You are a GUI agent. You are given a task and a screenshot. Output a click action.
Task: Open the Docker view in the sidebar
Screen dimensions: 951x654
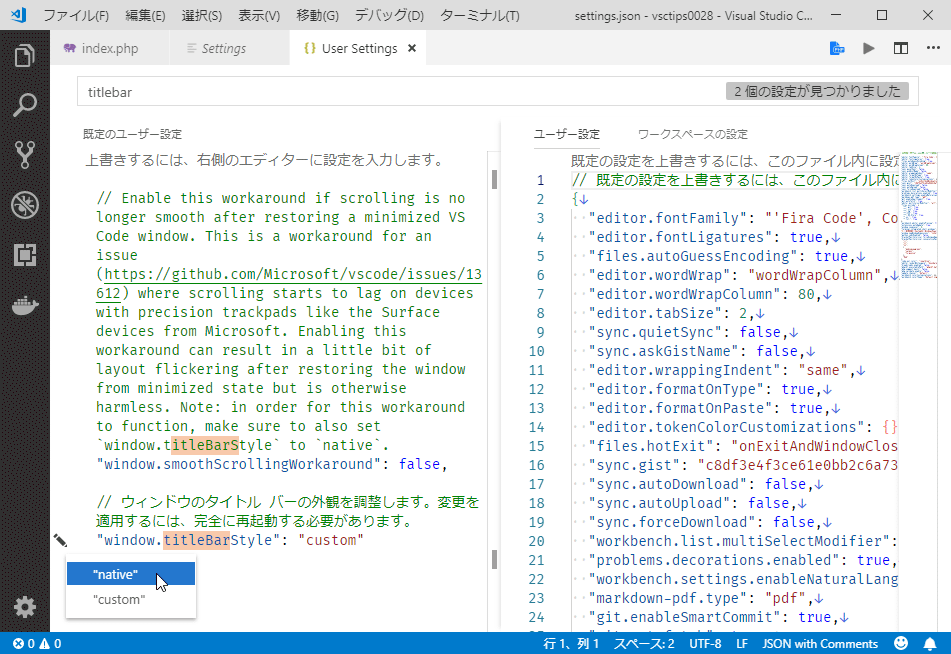pos(25,305)
